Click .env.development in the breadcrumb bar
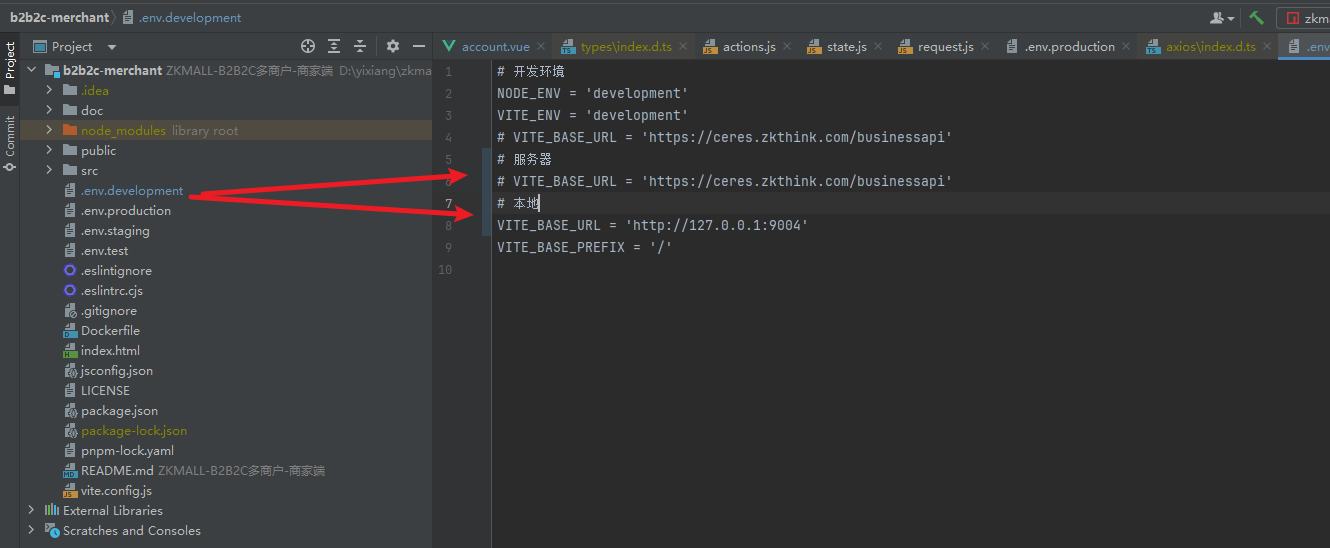 point(190,17)
